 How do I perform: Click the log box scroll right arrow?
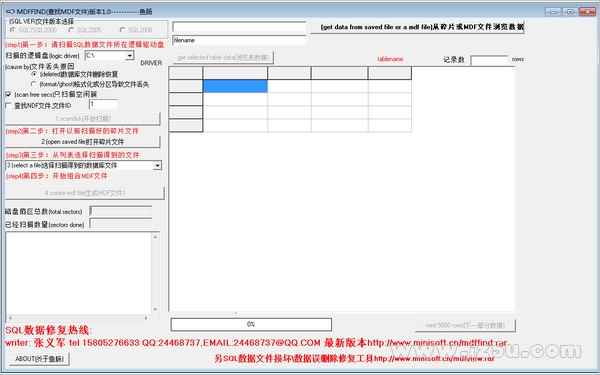pos(146,318)
